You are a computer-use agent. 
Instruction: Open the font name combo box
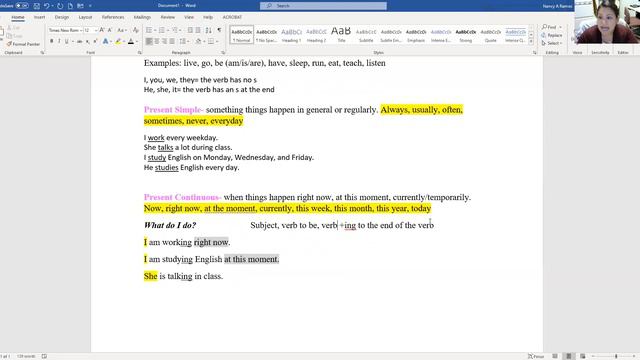tap(65, 30)
